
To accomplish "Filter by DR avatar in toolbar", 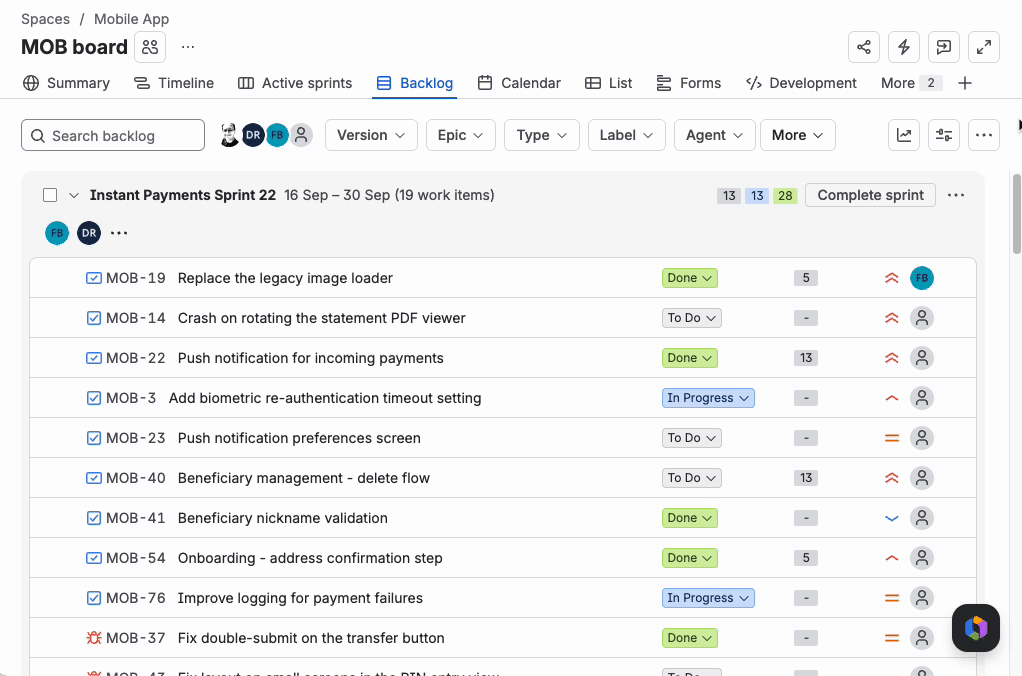I will [253, 135].
